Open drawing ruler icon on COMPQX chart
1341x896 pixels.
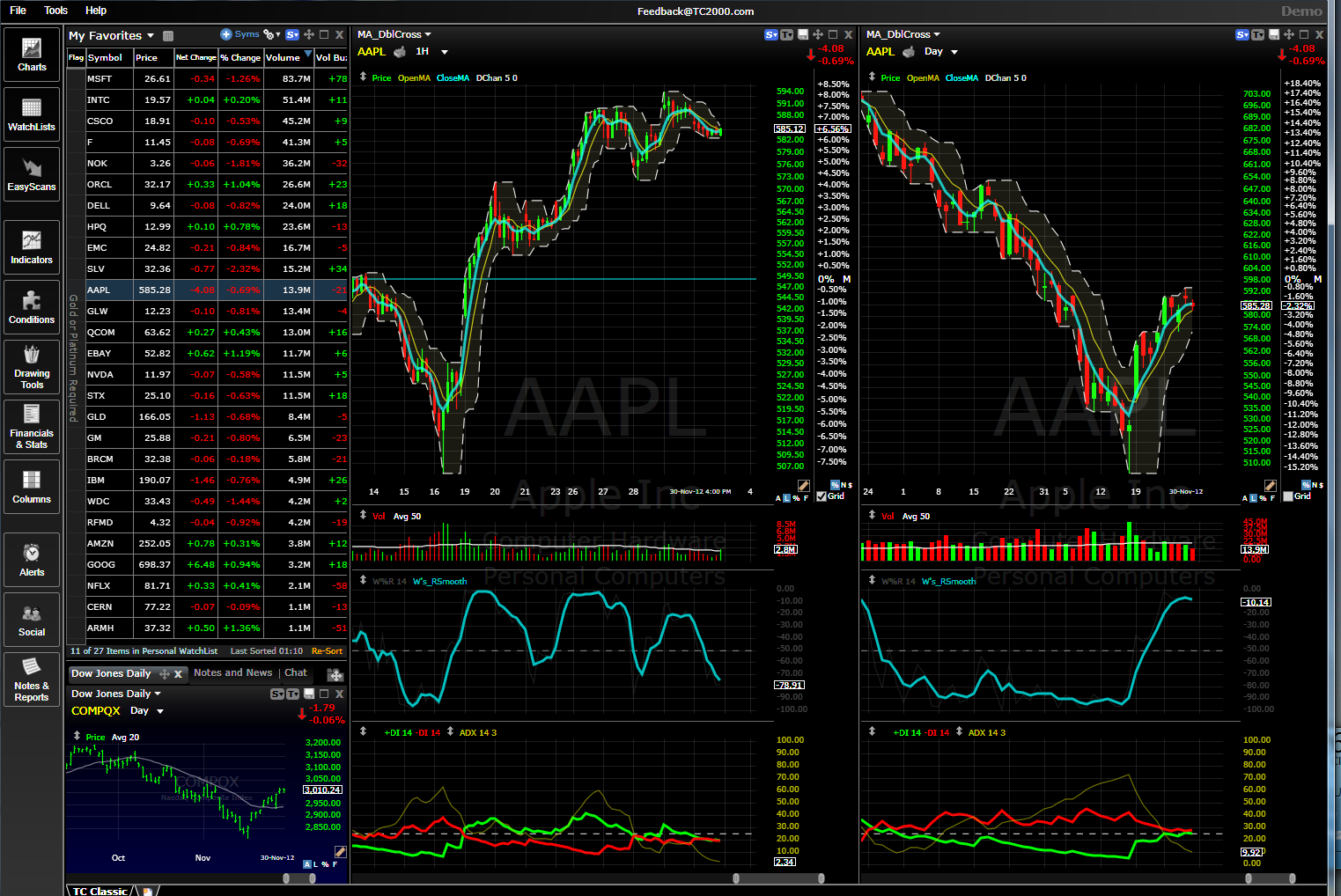click(341, 852)
